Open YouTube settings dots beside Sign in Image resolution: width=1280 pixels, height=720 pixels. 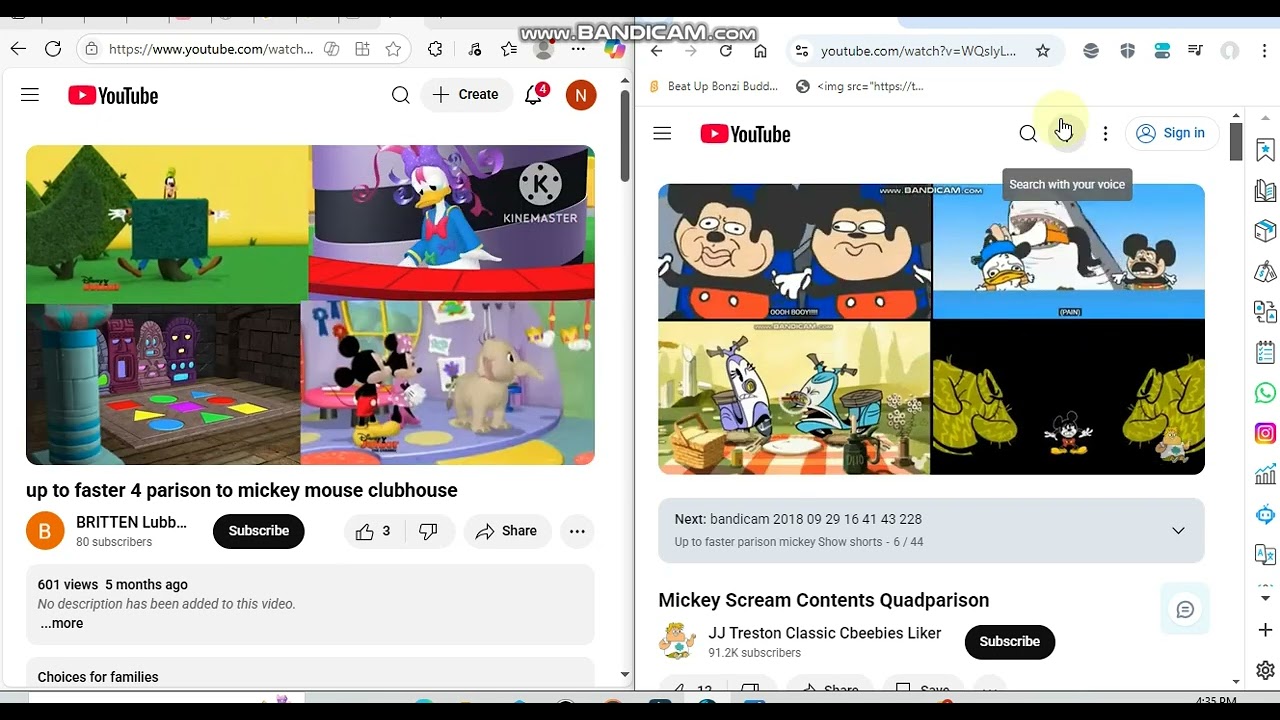pyautogui.click(x=1105, y=133)
